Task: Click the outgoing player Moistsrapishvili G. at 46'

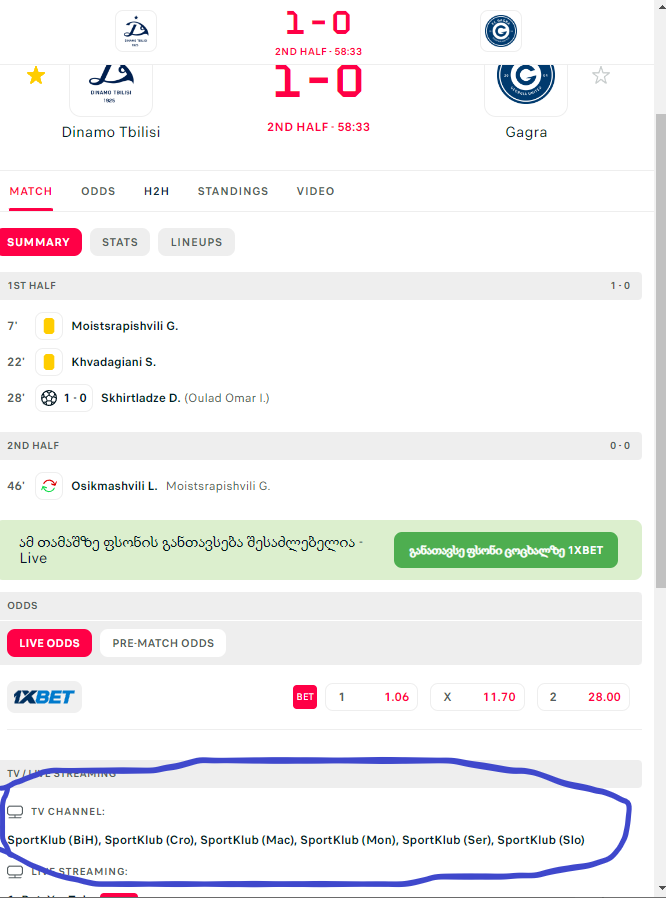Action: (x=218, y=486)
